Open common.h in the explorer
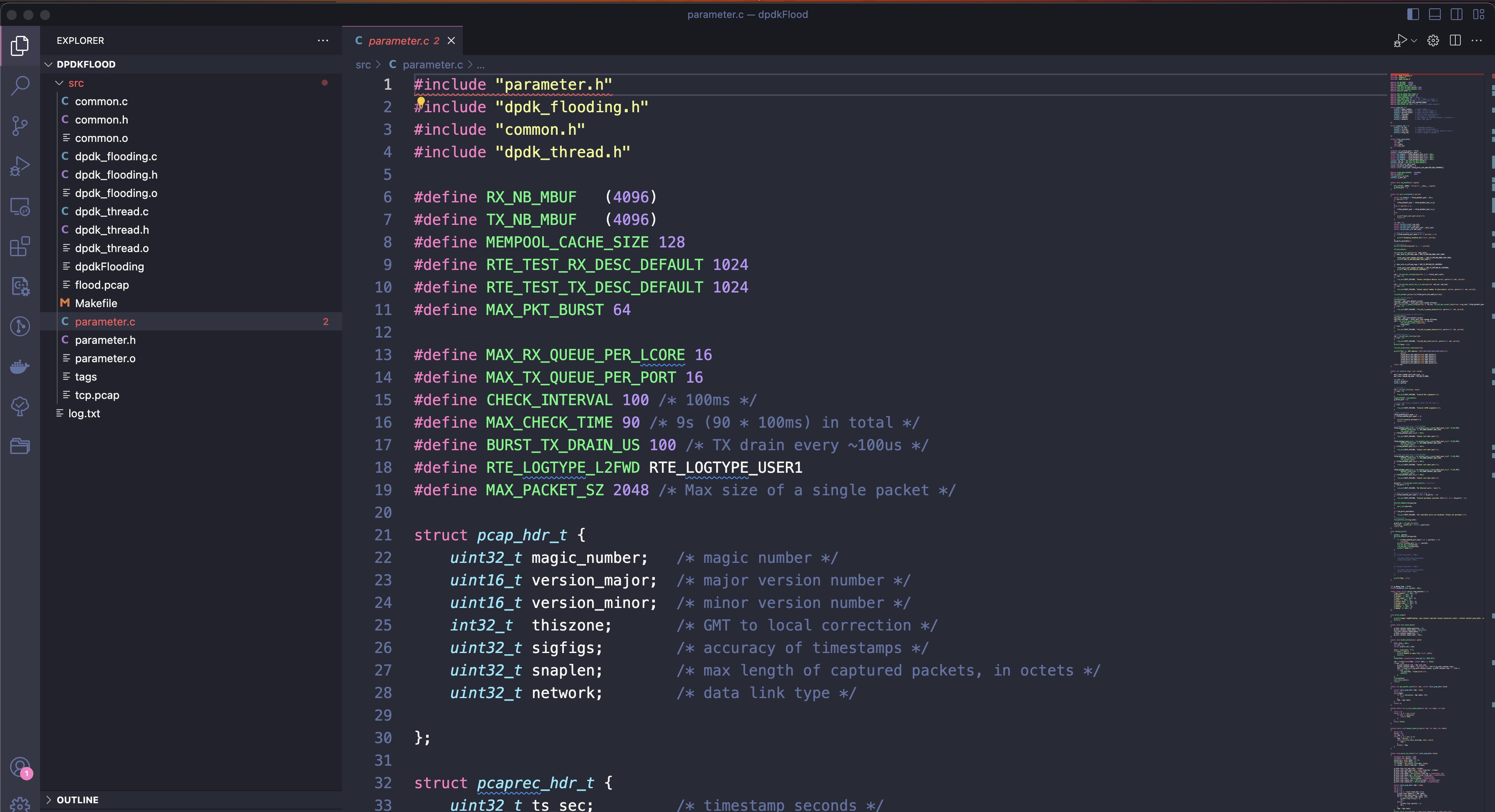The height and width of the screenshot is (812, 1495). [x=191, y=120]
